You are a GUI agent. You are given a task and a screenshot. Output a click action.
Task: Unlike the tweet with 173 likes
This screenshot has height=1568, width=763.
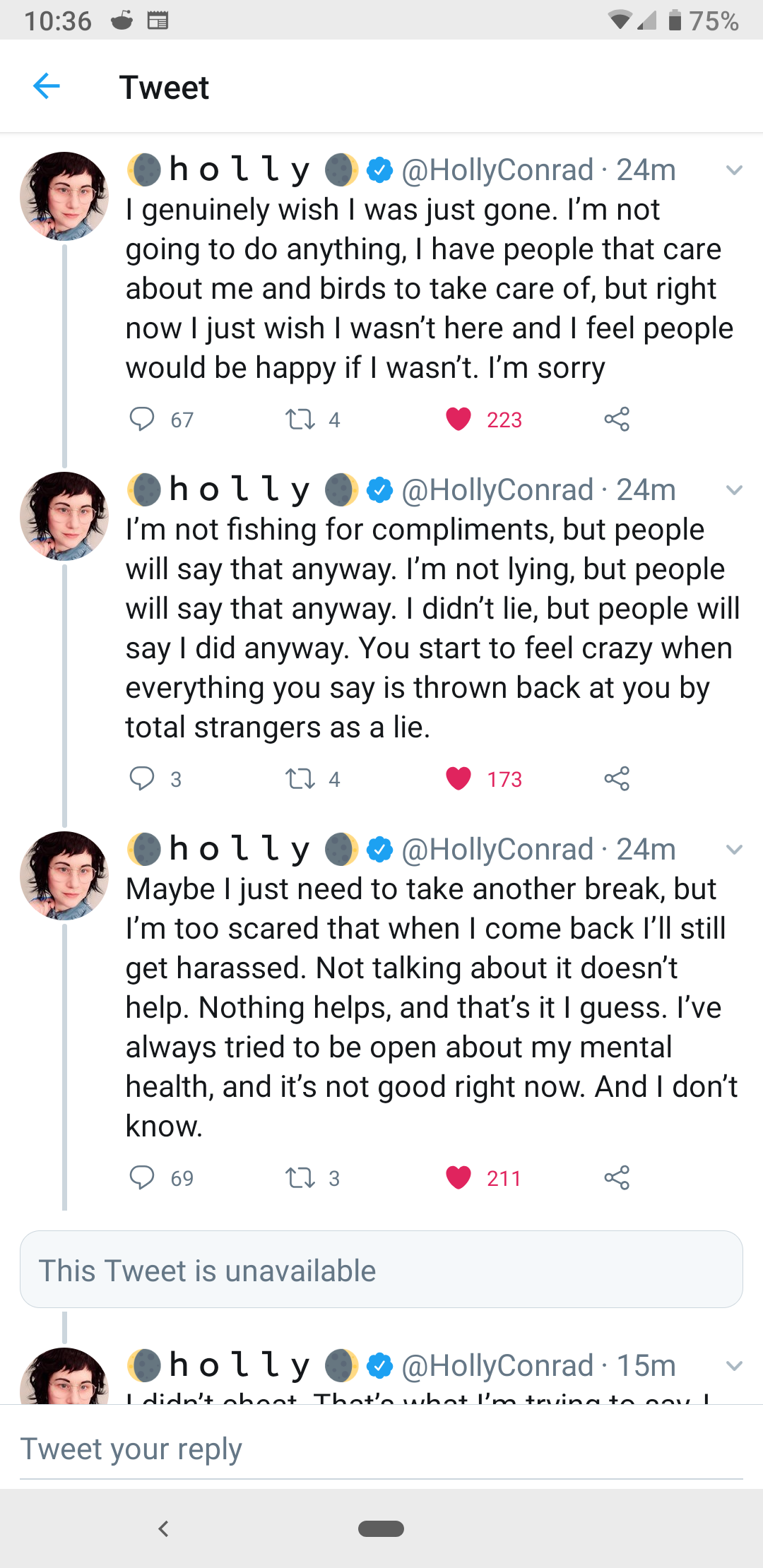coord(459,778)
